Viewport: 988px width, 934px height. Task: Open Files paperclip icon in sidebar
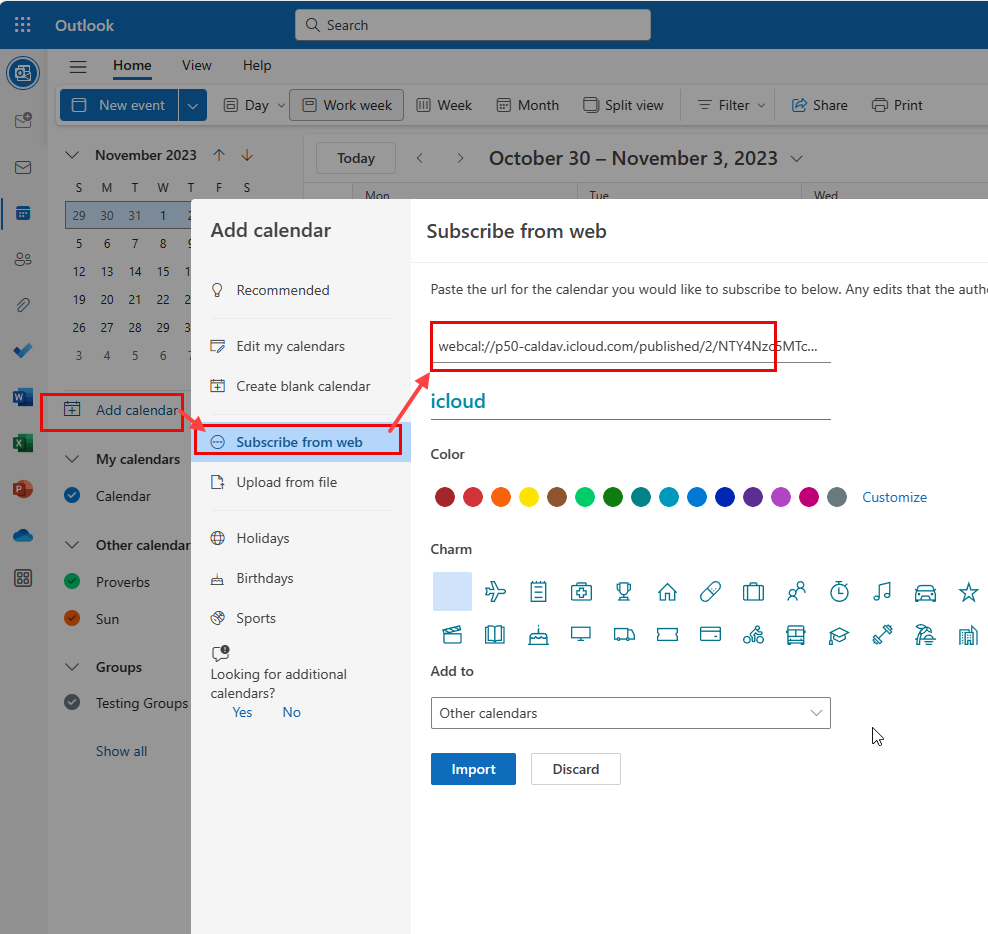click(23, 305)
